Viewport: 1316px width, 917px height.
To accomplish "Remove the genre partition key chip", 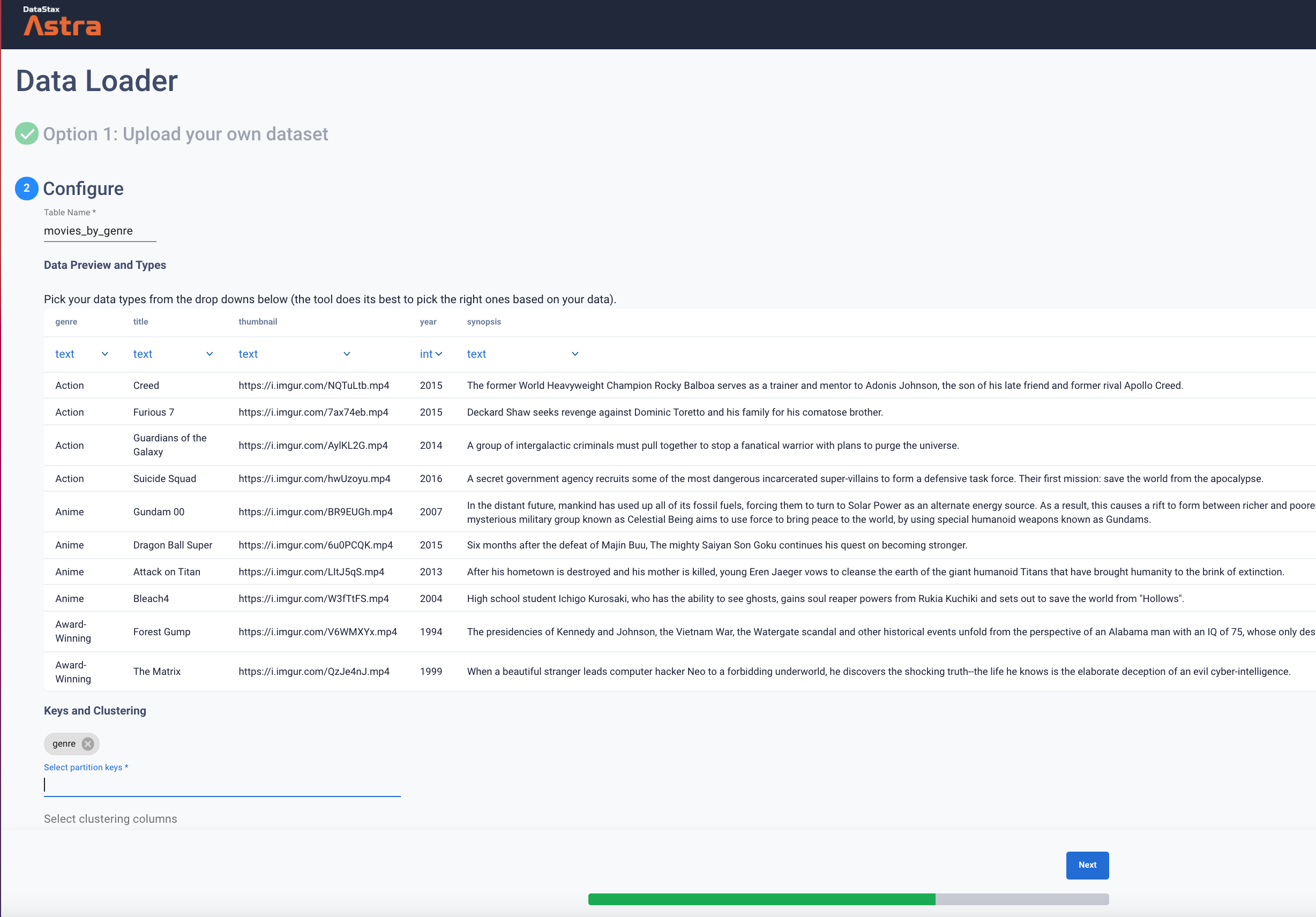I will pyautogui.click(x=88, y=744).
